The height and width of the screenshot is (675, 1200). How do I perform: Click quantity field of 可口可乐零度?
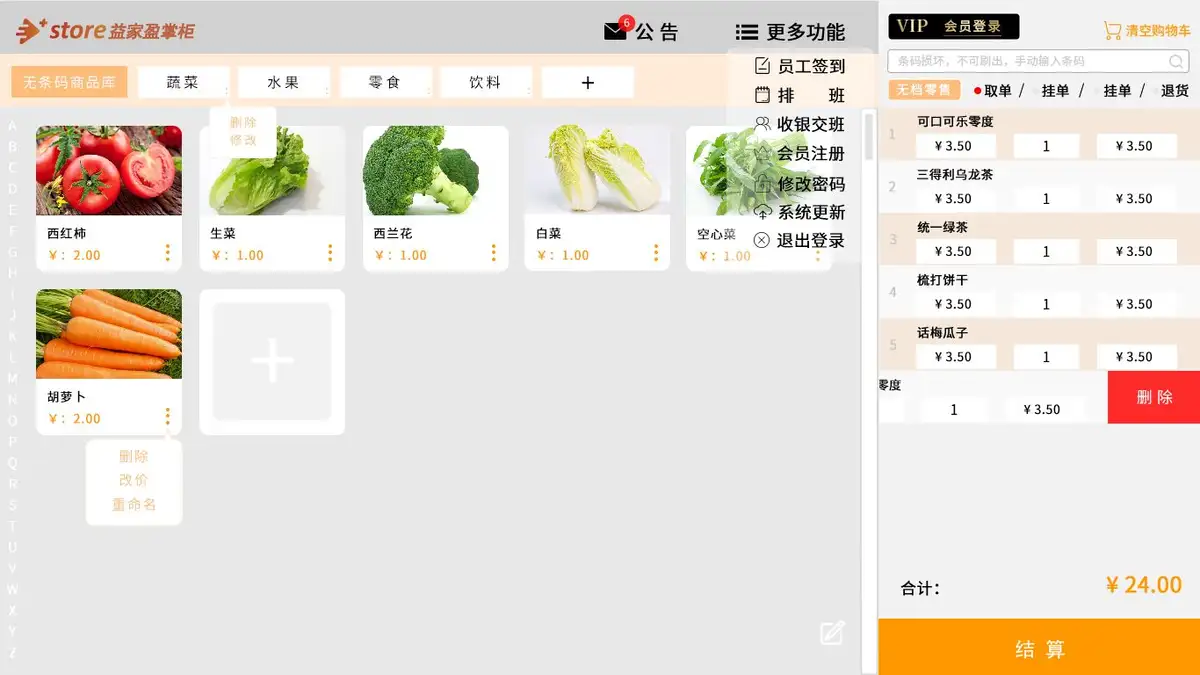(x=1046, y=146)
